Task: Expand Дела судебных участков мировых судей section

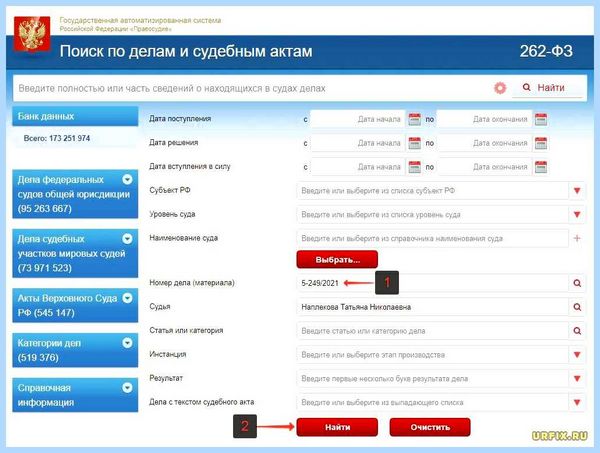Action: [127, 239]
